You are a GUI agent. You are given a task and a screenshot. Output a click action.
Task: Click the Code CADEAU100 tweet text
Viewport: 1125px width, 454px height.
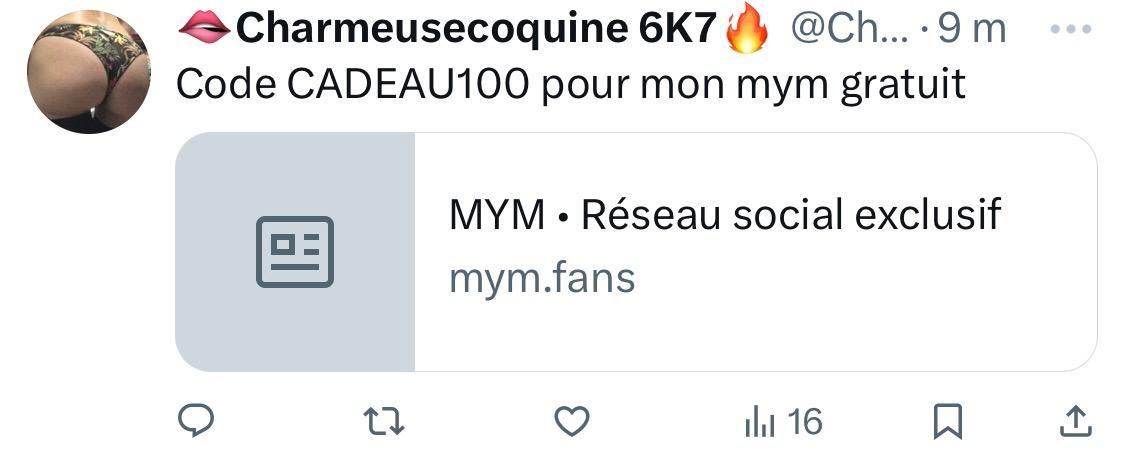[x=570, y=85]
